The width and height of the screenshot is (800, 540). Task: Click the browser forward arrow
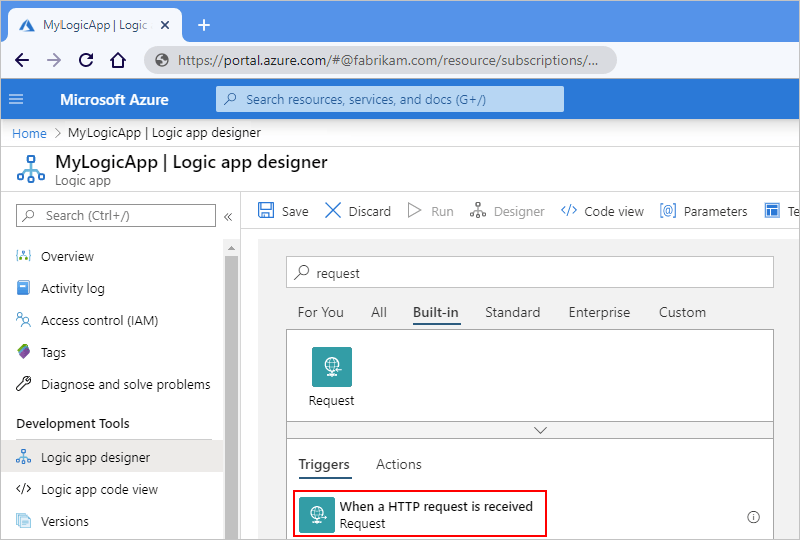pyautogui.click(x=54, y=60)
